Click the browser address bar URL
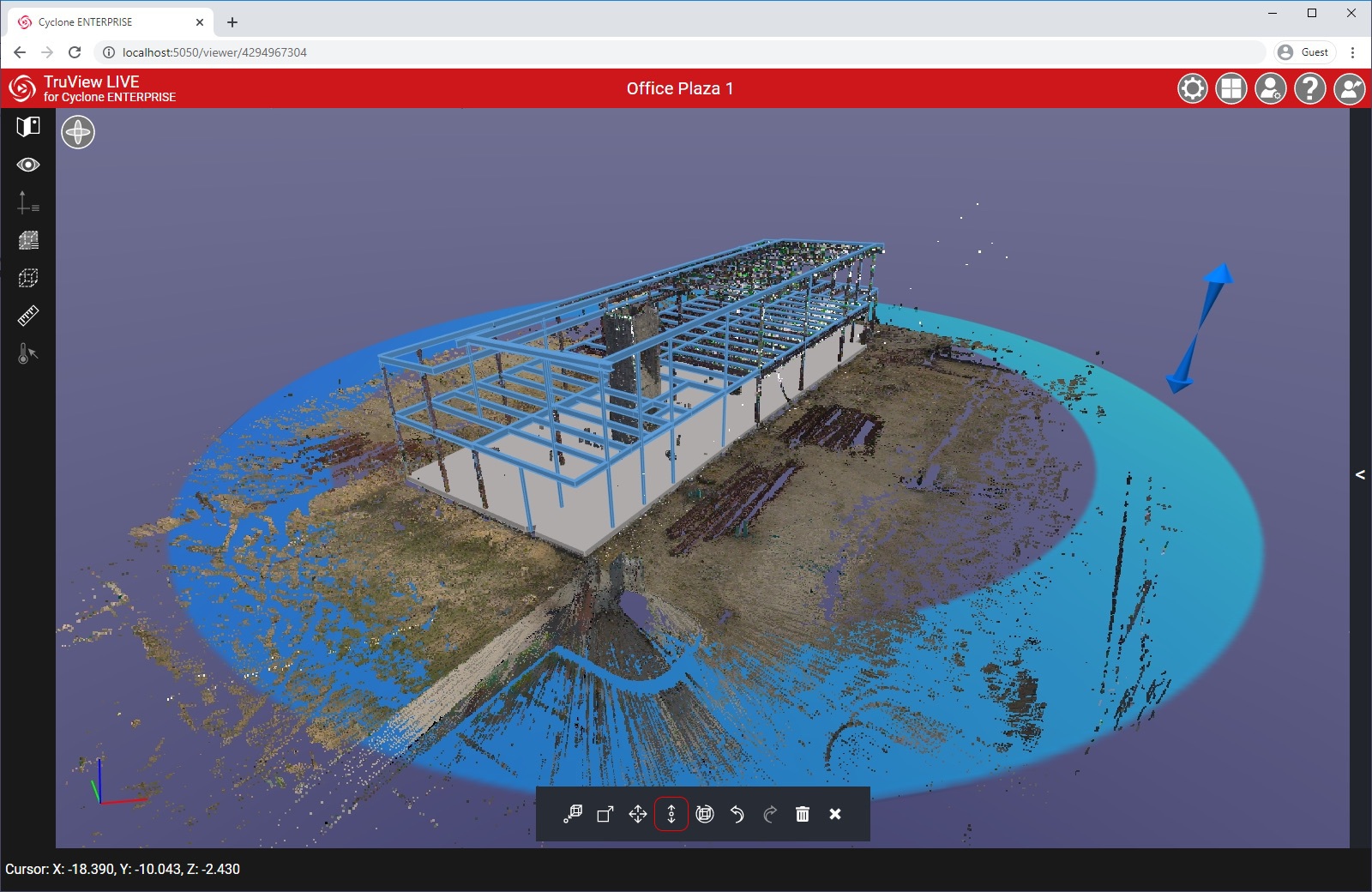Image resolution: width=1372 pixels, height=892 pixels. (214, 52)
